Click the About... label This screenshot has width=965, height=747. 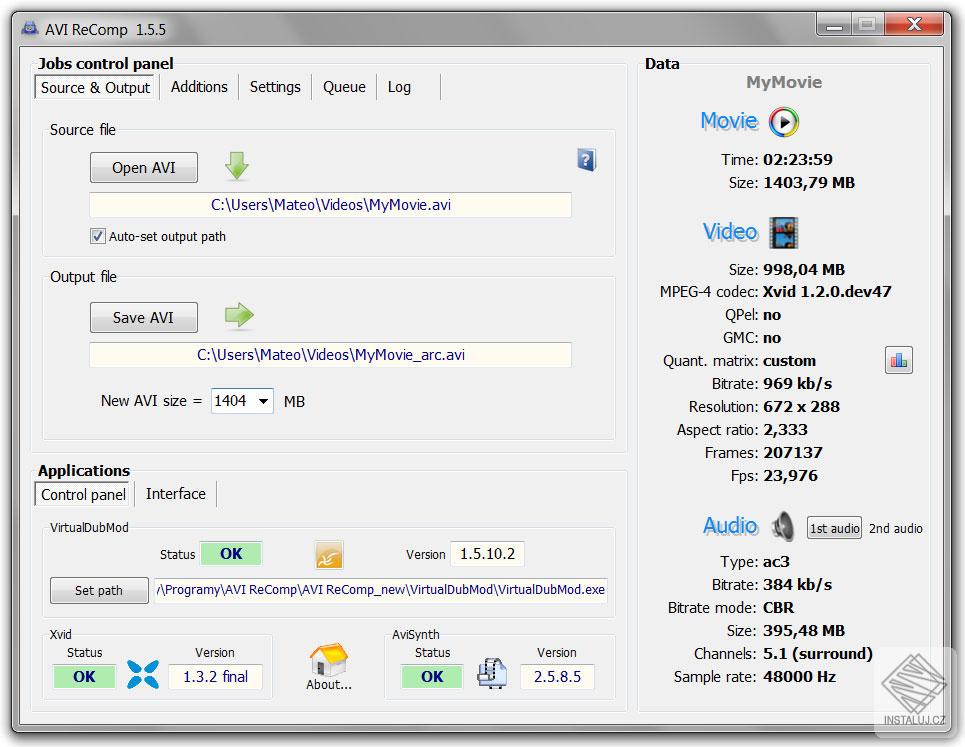[x=329, y=684]
